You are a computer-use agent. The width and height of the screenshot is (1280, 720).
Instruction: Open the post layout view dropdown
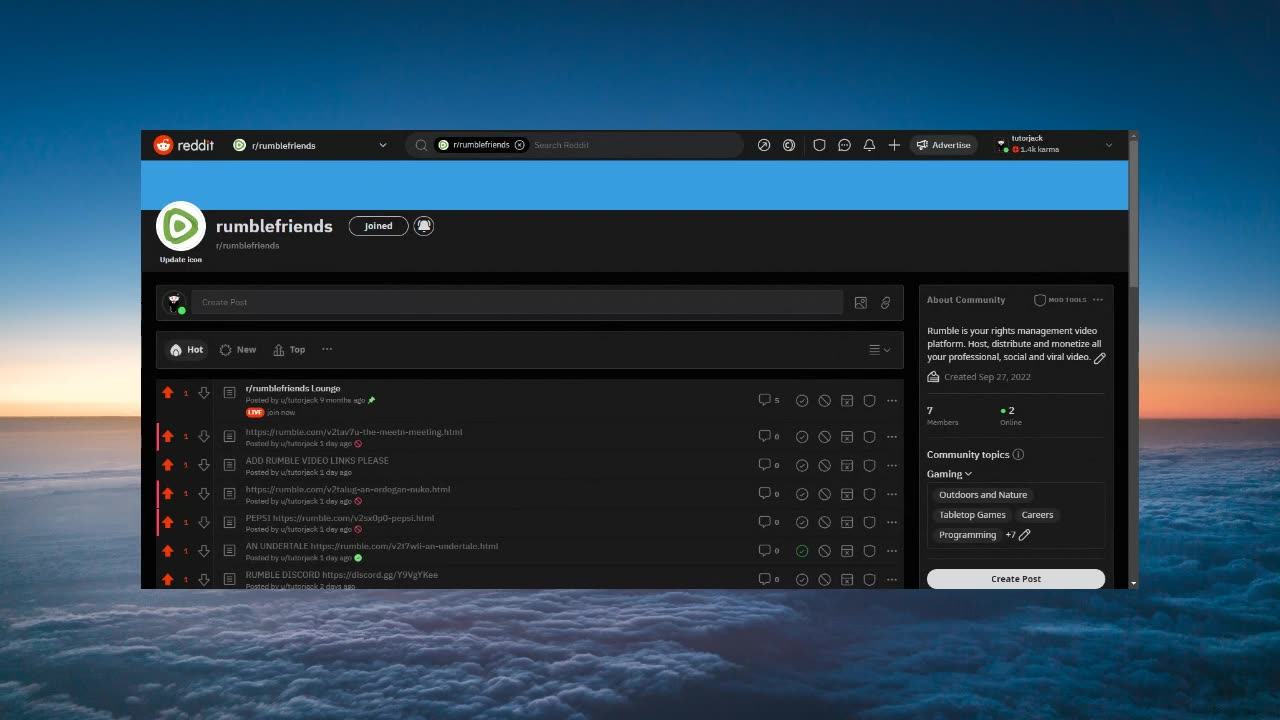coord(880,350)
